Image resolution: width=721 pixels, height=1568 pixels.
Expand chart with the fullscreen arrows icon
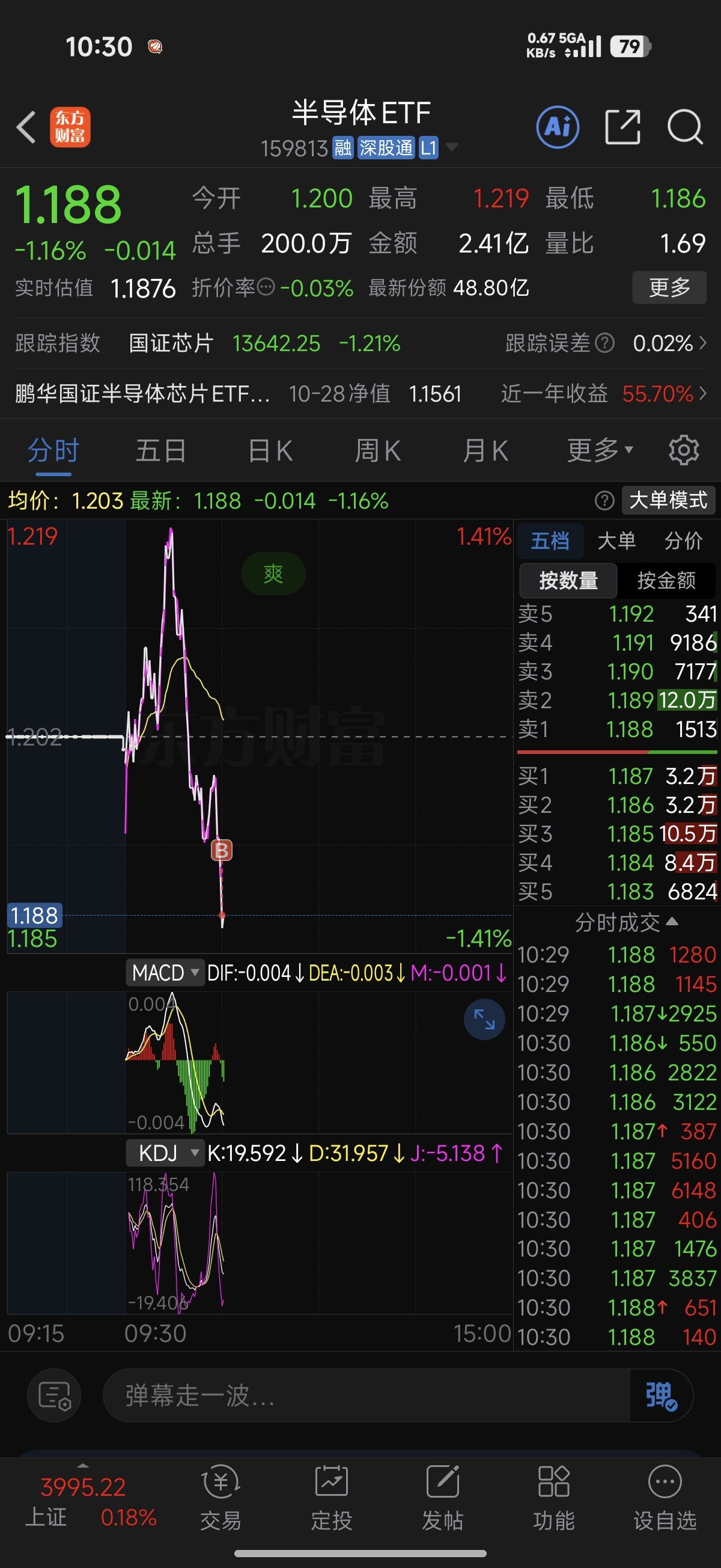point(484,1019)
